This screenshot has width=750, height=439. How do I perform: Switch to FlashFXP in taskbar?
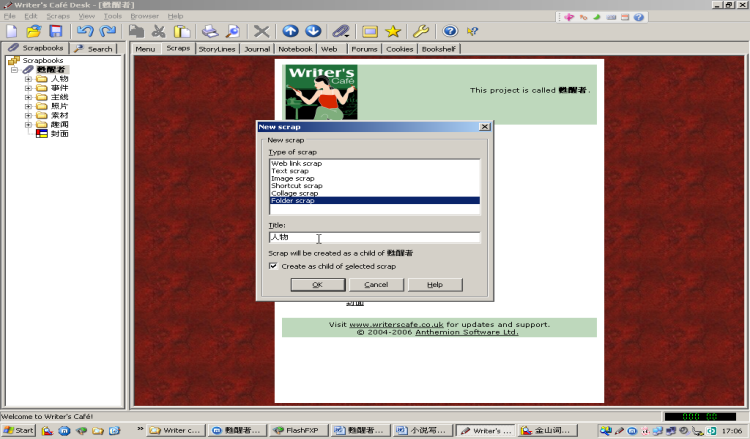(298, 430)
